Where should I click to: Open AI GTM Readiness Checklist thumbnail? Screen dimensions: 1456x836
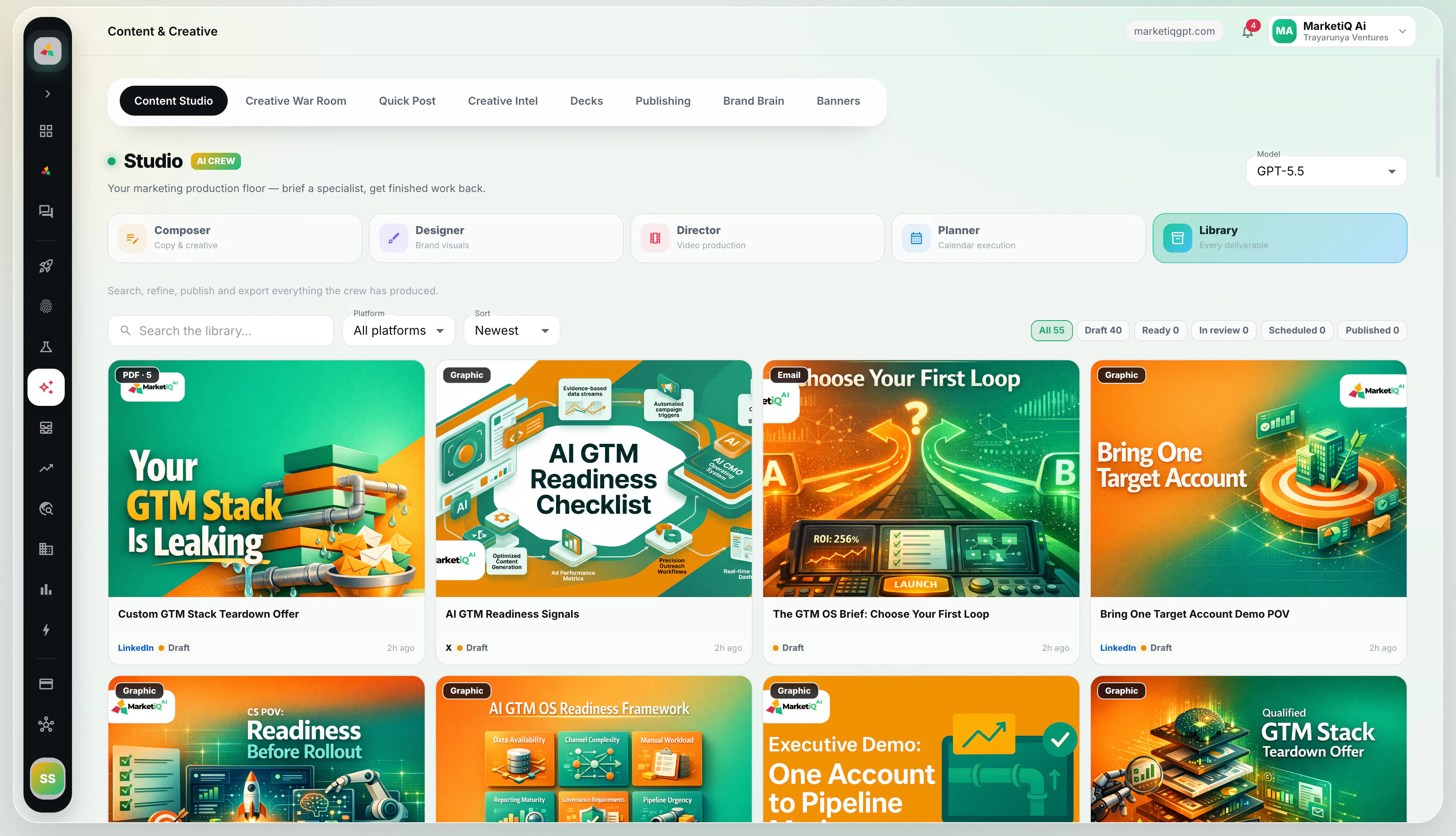(594, 479)
